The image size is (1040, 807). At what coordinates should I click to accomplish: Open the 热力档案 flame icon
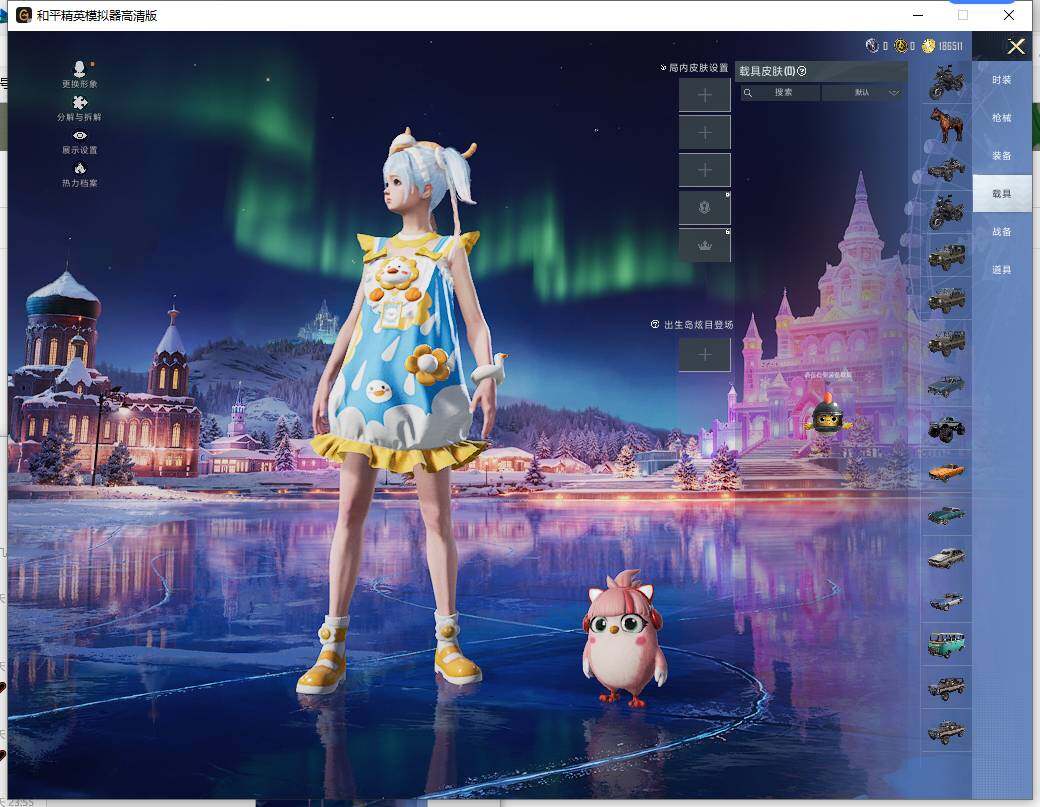click(x=80, y=168)
